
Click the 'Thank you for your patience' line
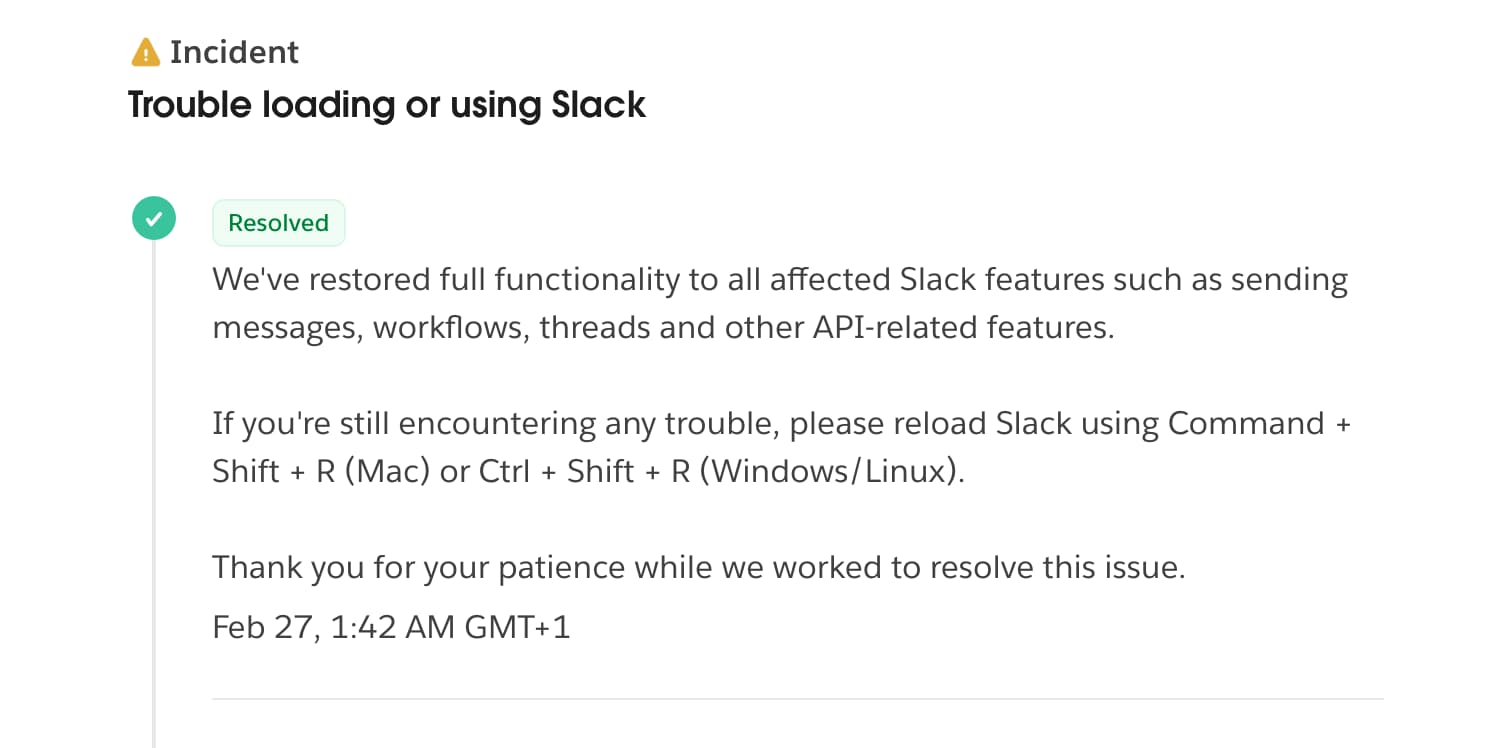coord(699,567)
